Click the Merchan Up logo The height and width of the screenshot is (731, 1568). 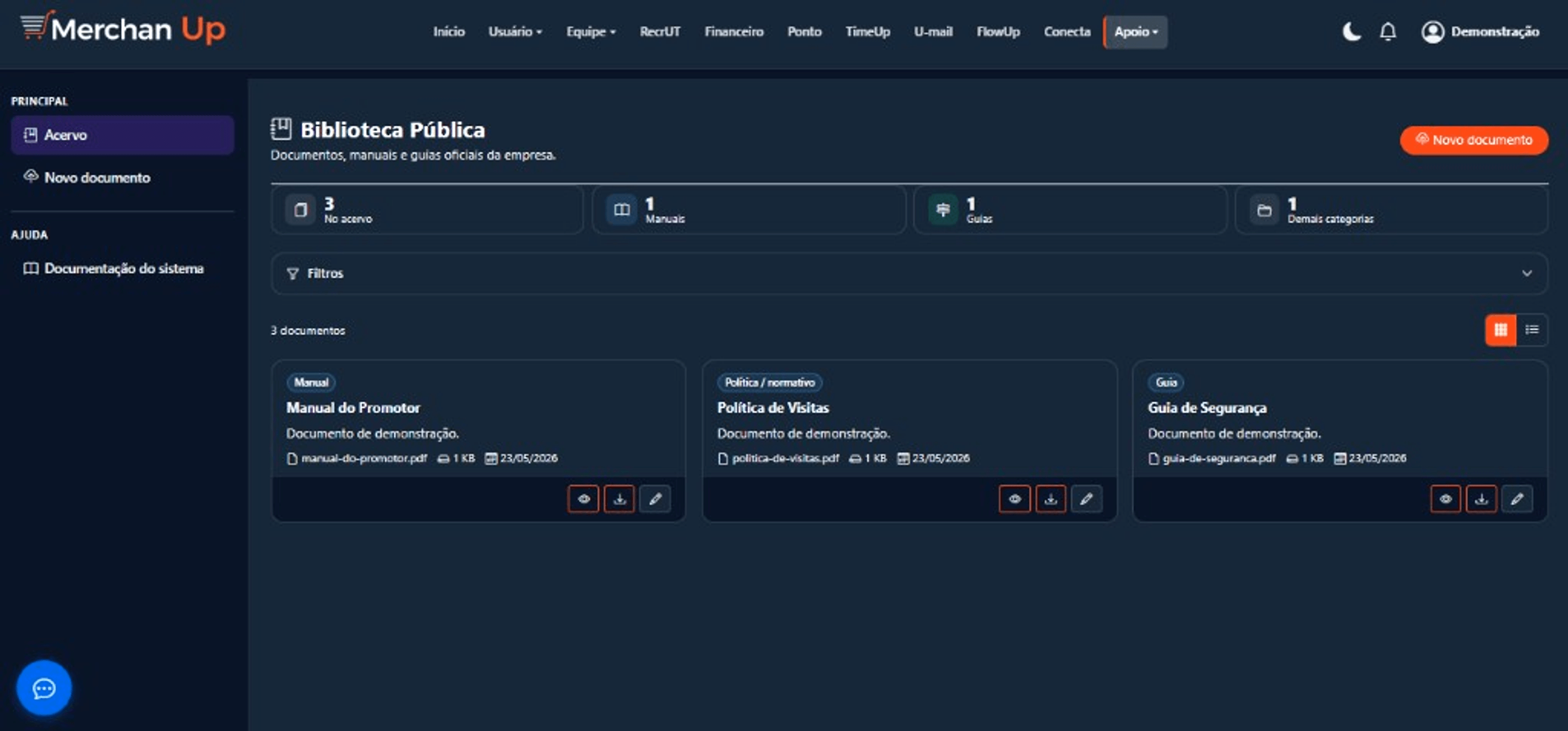click(123, 29)
